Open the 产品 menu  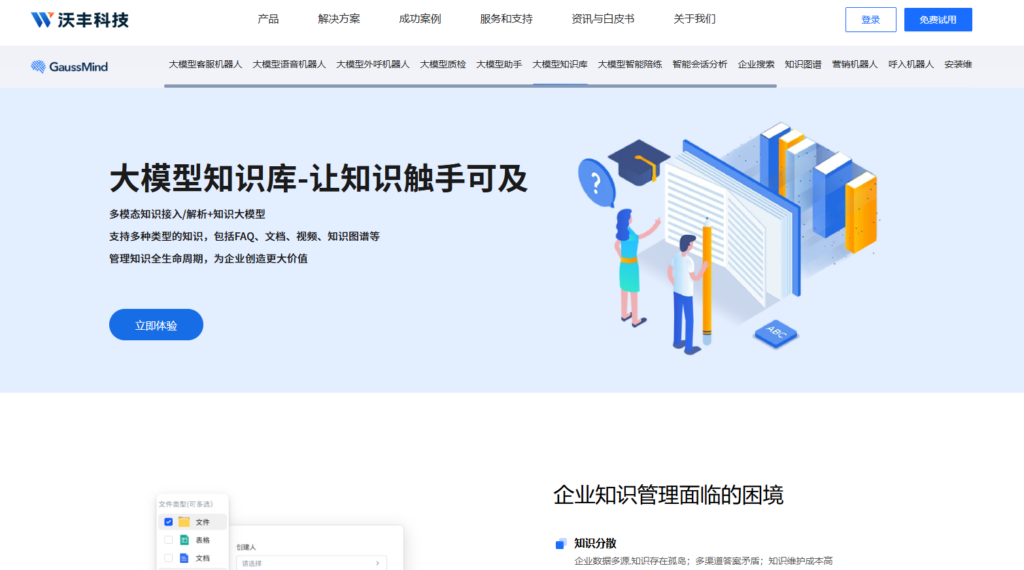point(268,19)
